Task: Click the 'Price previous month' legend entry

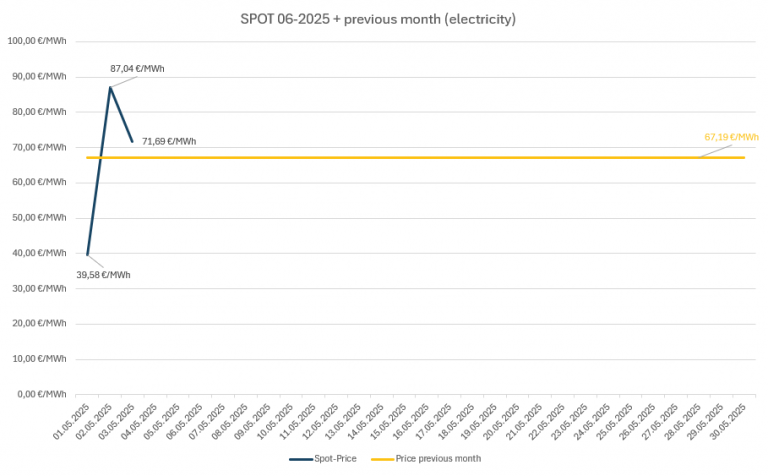Action: pos(438,458)
